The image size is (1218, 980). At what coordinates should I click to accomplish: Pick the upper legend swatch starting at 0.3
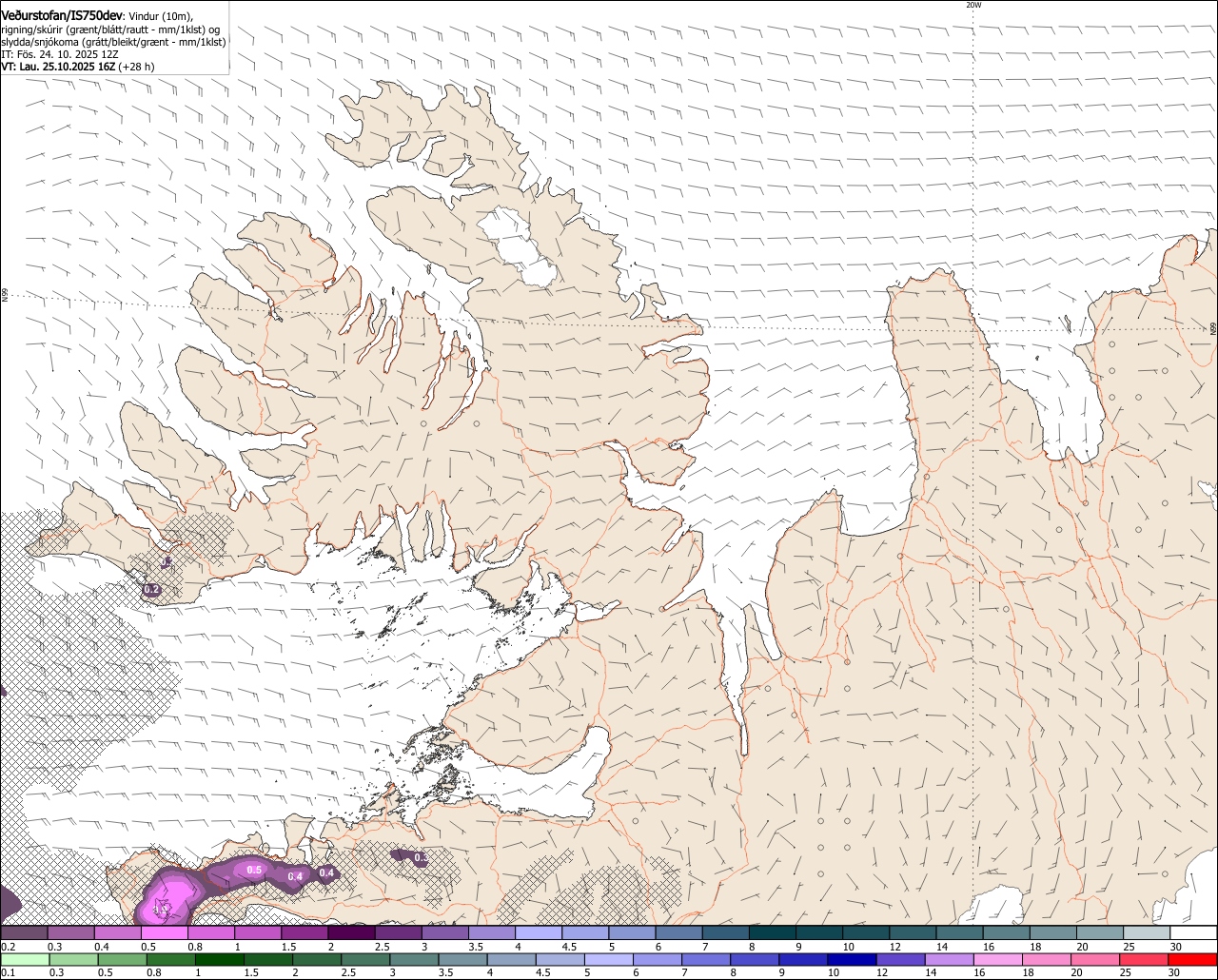pyautogui.click(x=71, y=933)
